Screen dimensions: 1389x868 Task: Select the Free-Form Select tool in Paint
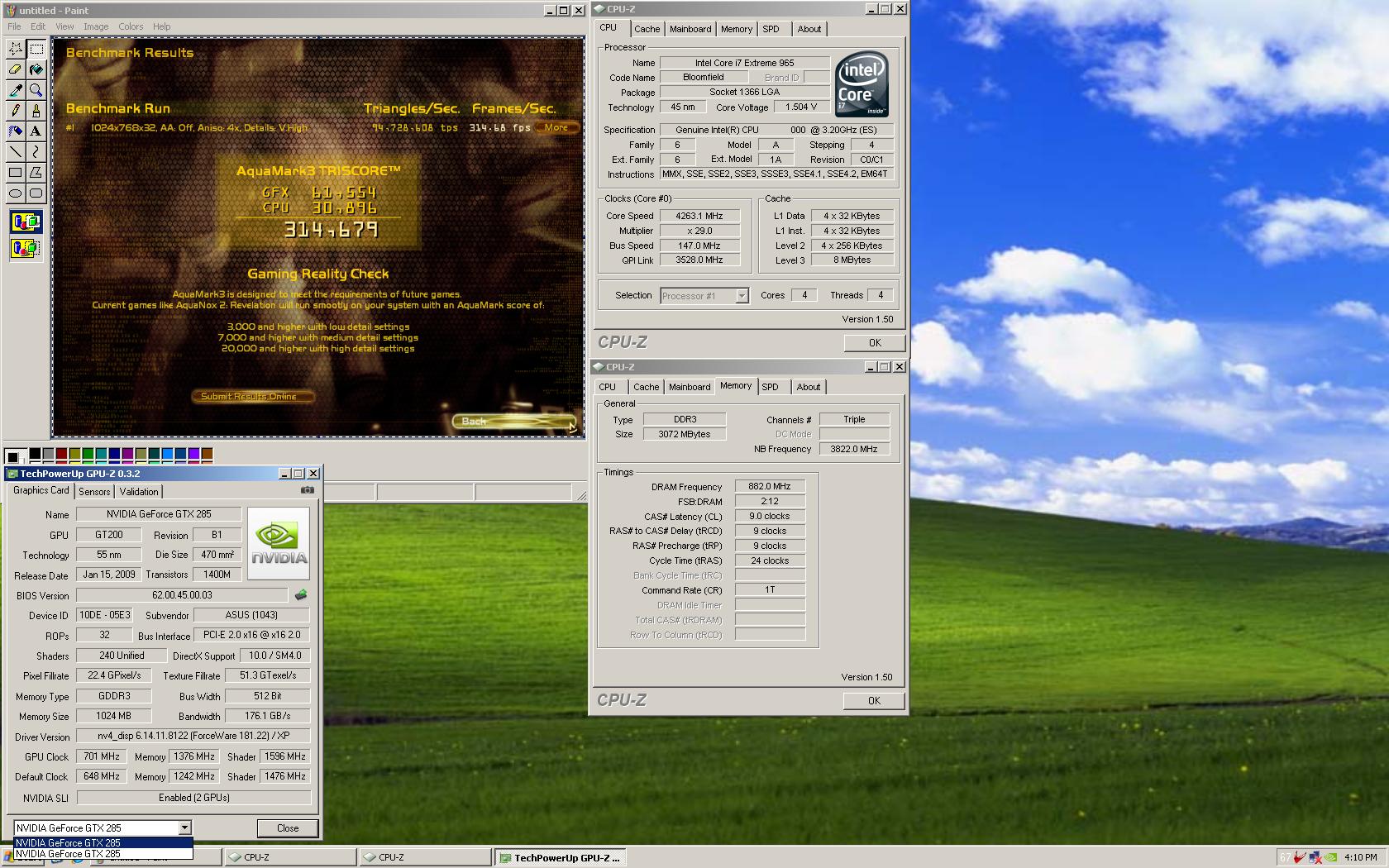15,49
